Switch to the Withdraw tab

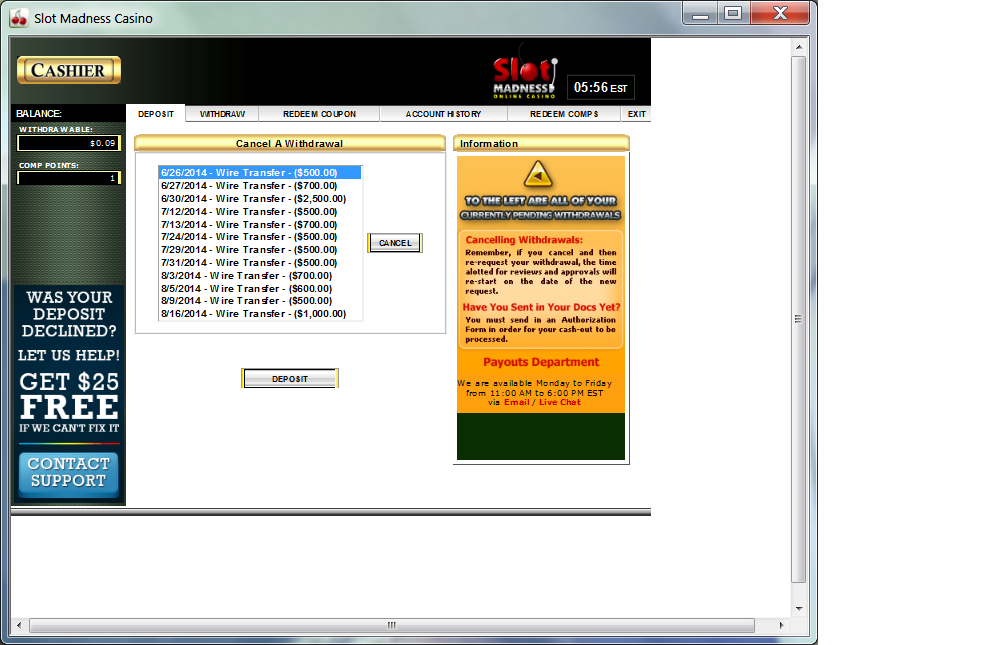[222, 114]
